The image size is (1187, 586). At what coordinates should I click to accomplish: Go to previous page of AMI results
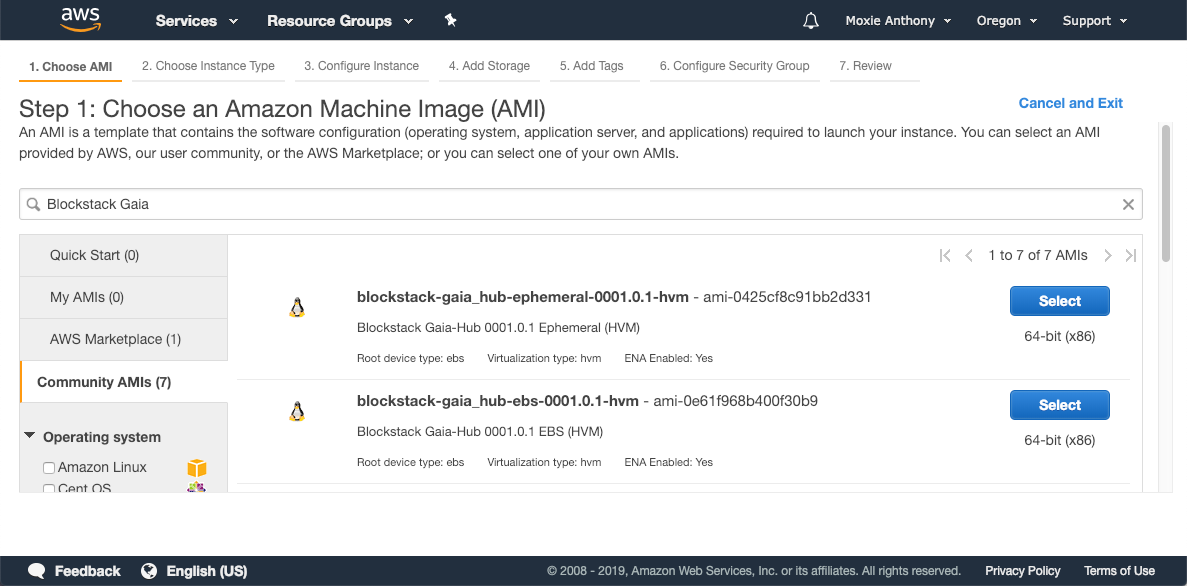pyautogui.click(x=969, y=256)
